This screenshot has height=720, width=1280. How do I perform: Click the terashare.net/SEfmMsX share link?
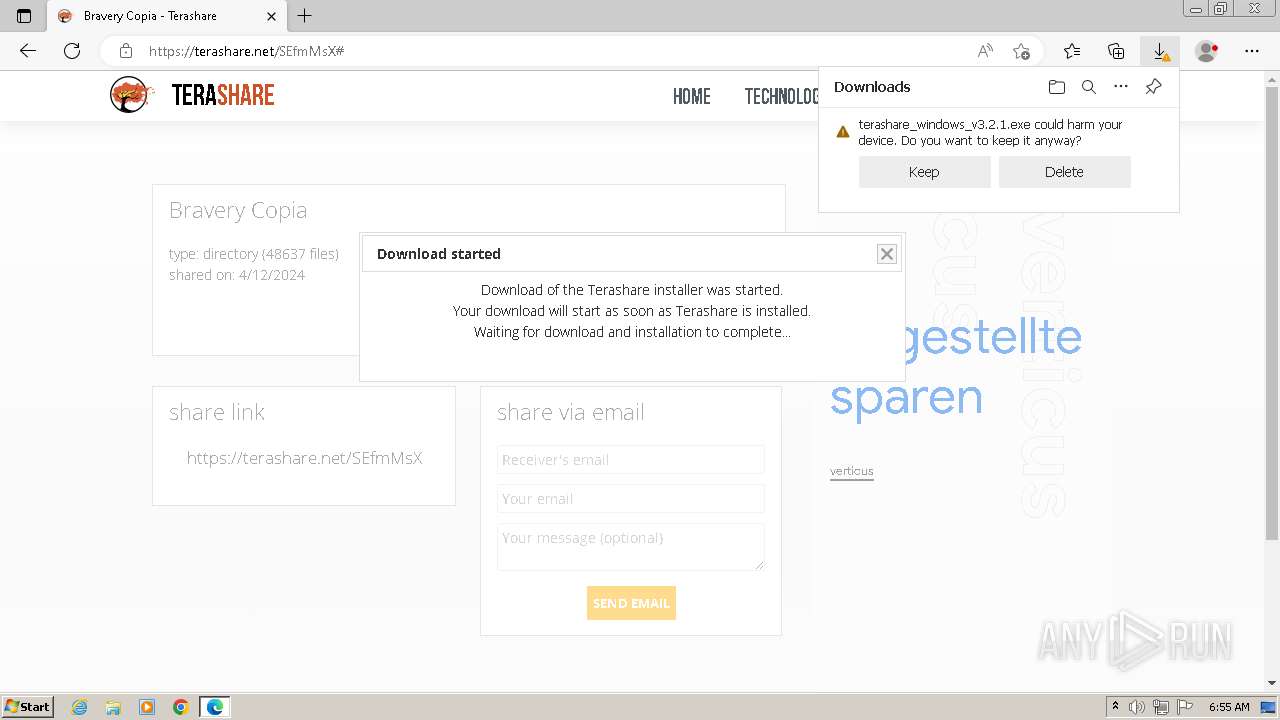[x=304, y=458]
